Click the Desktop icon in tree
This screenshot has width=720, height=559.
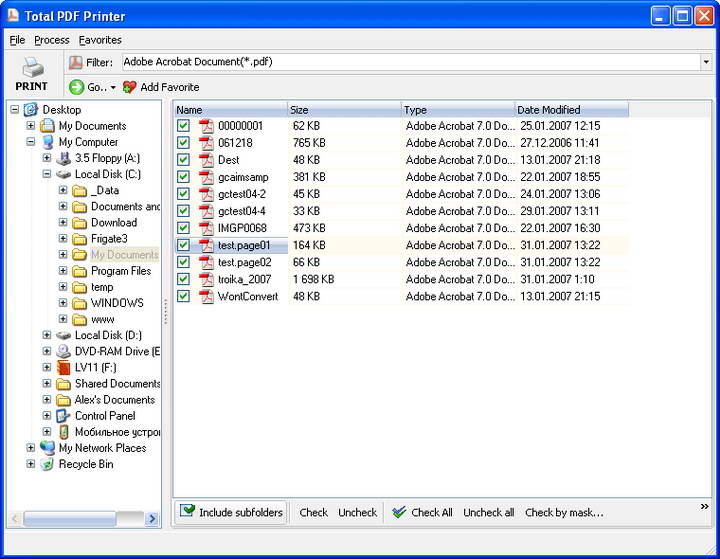point(31,110)
